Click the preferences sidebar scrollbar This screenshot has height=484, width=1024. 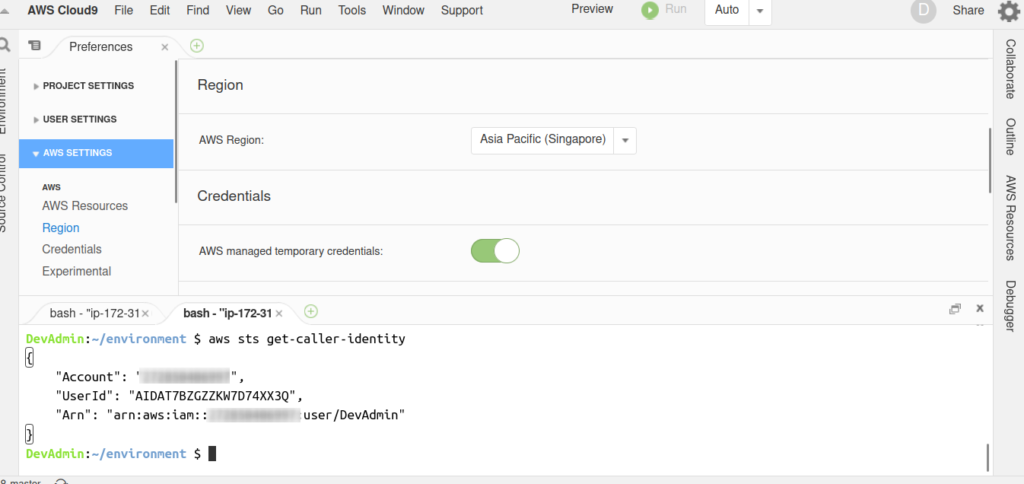tap(176, 132)
